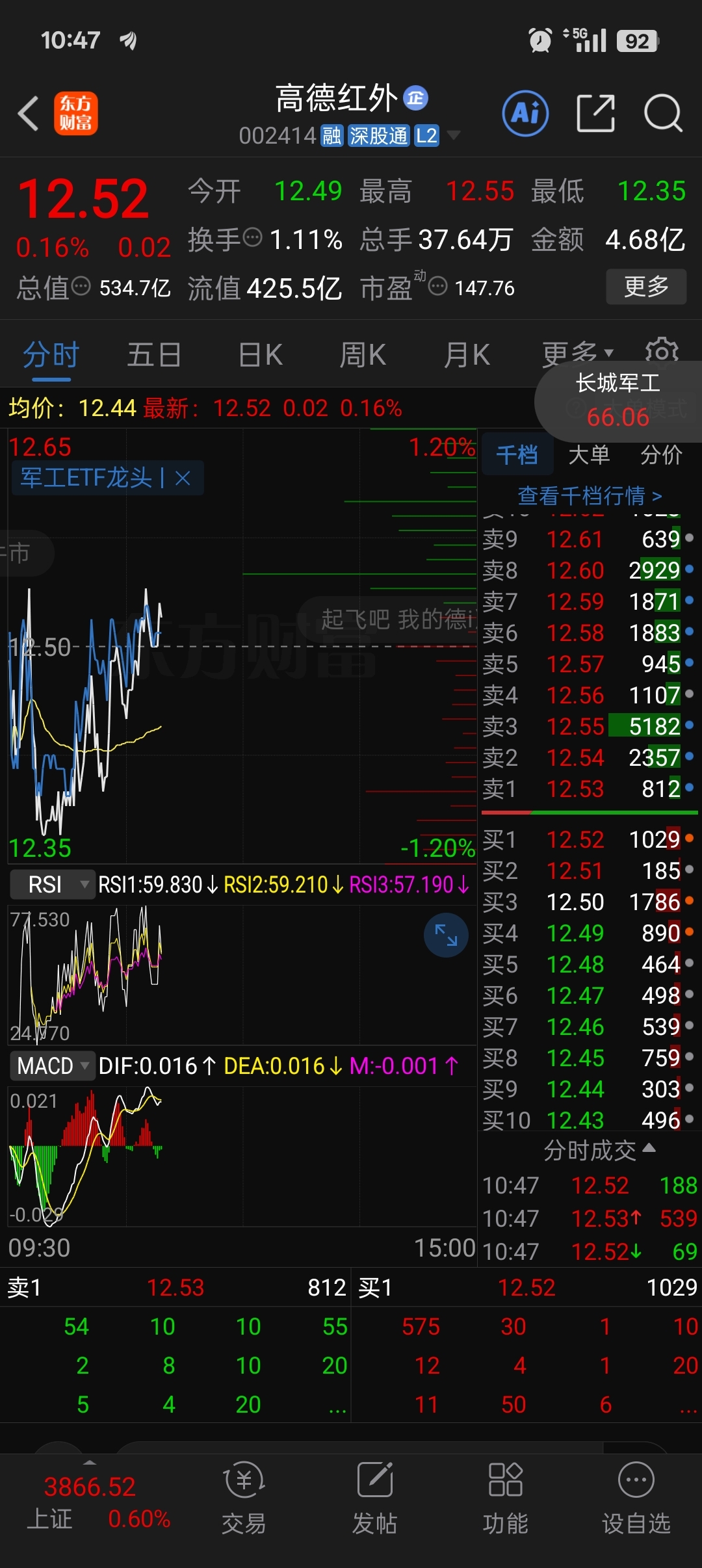Expand more 买1 order queue entries
Screen dimensions: 702x1568
[688, 1406]
